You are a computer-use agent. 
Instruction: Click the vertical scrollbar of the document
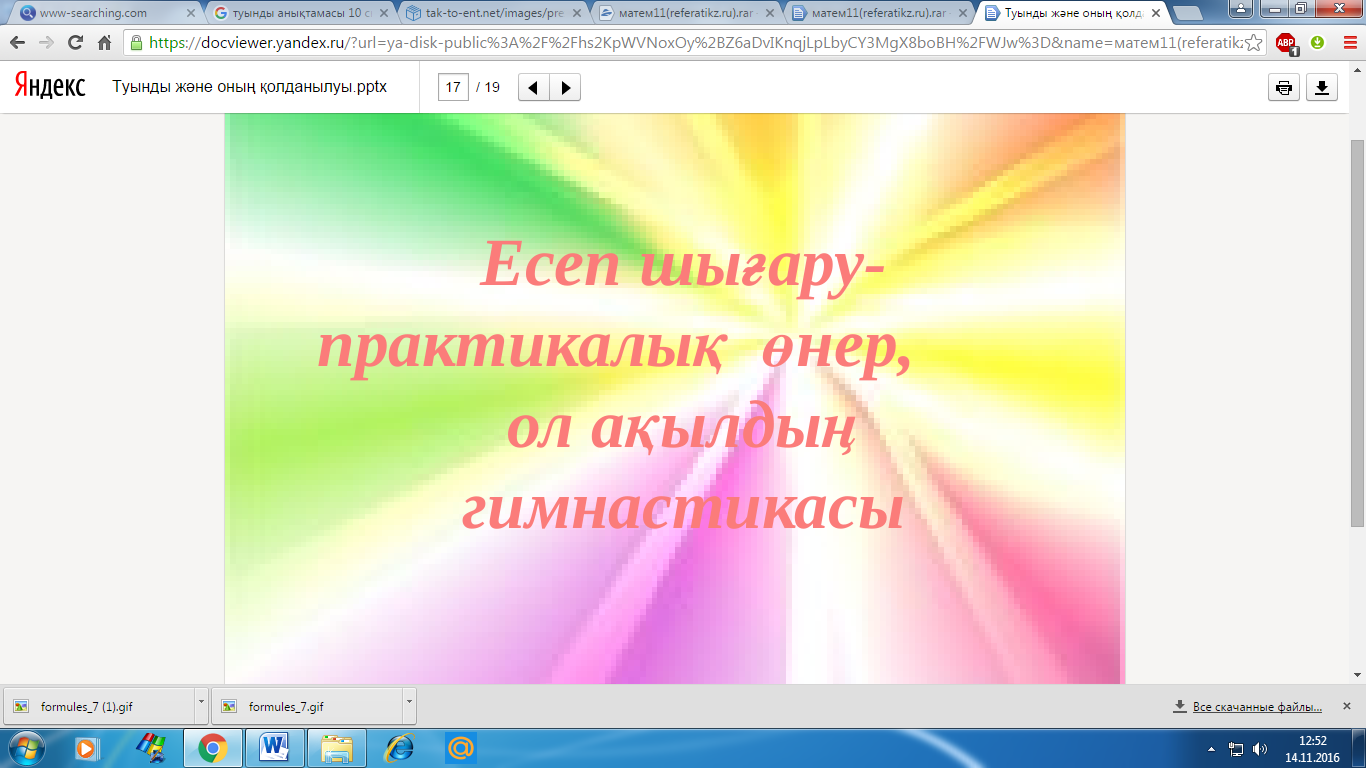(1357, 333)
